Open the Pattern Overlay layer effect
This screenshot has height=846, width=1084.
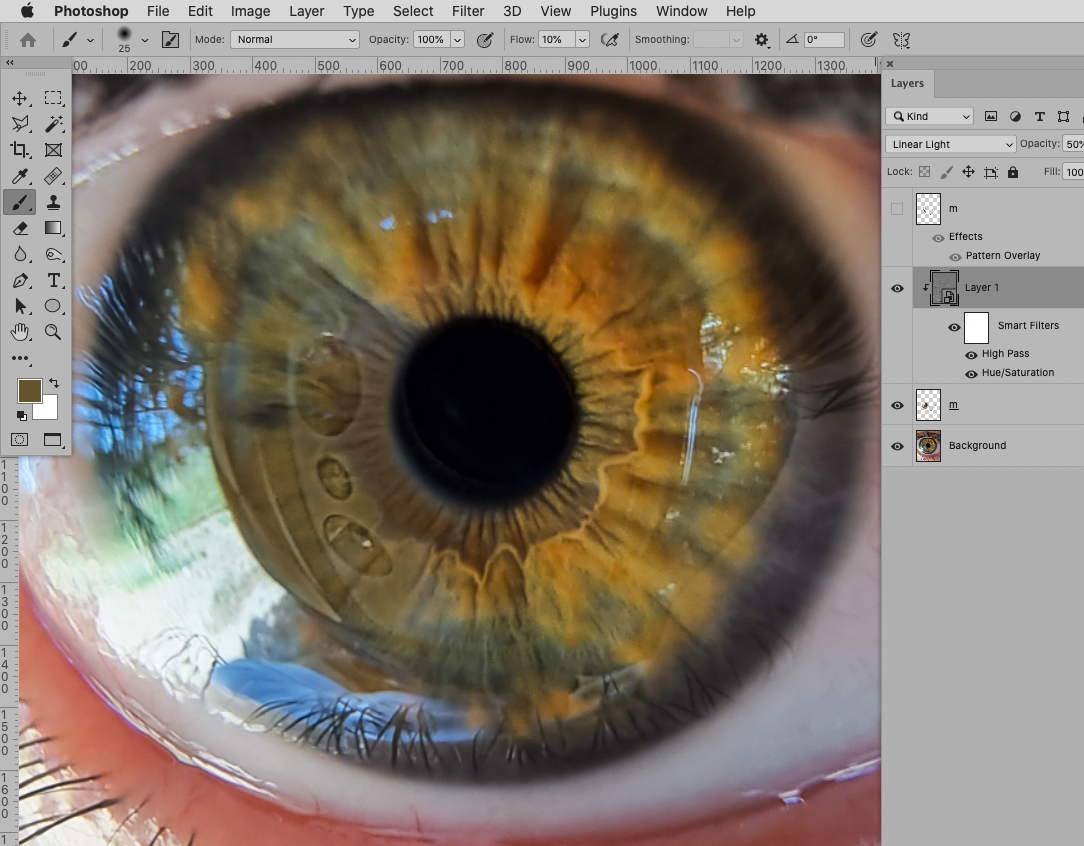pyautogui.click(x=1000, y=255)
